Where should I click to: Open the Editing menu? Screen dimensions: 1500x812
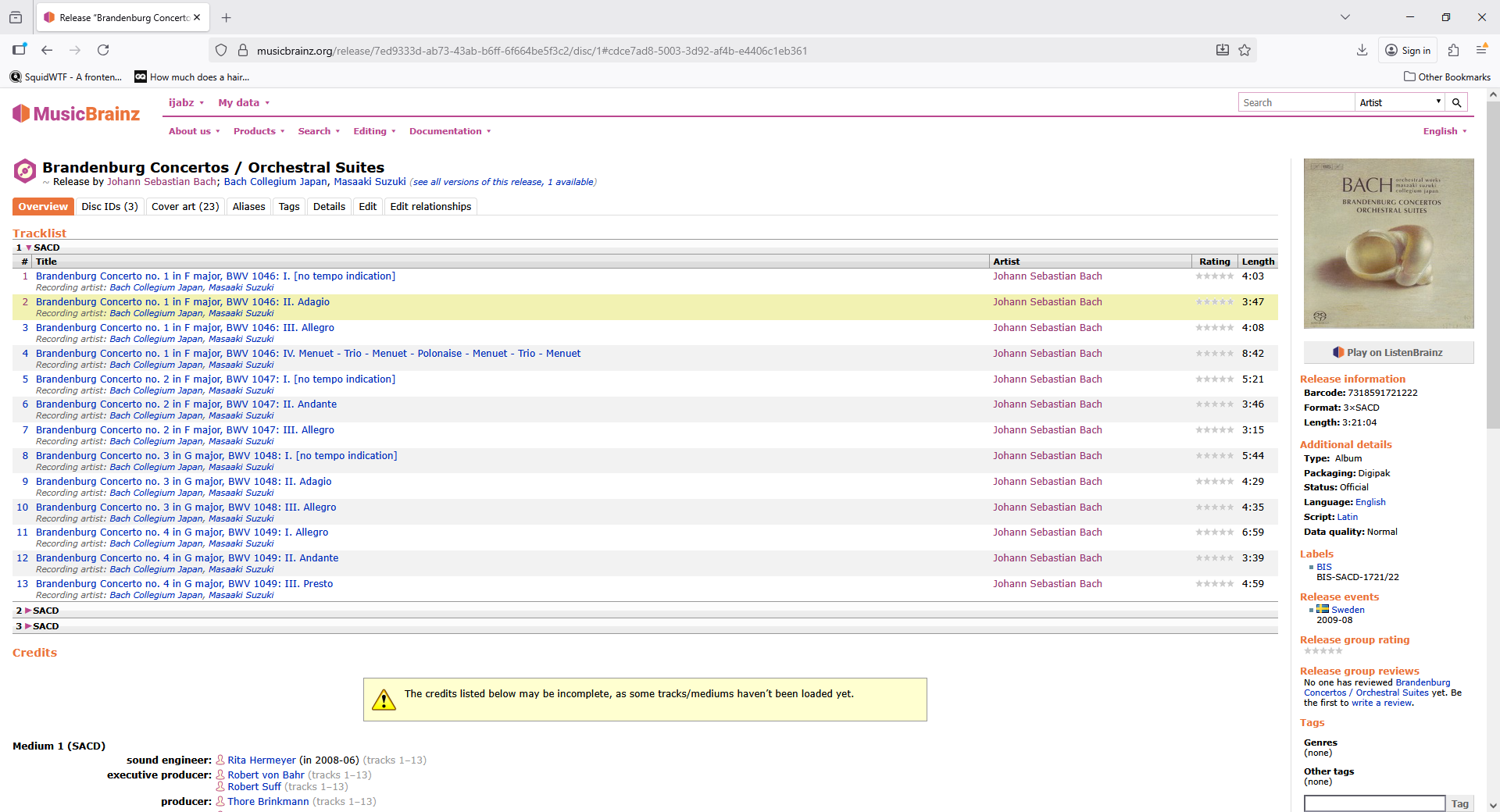tap(374, 131)
